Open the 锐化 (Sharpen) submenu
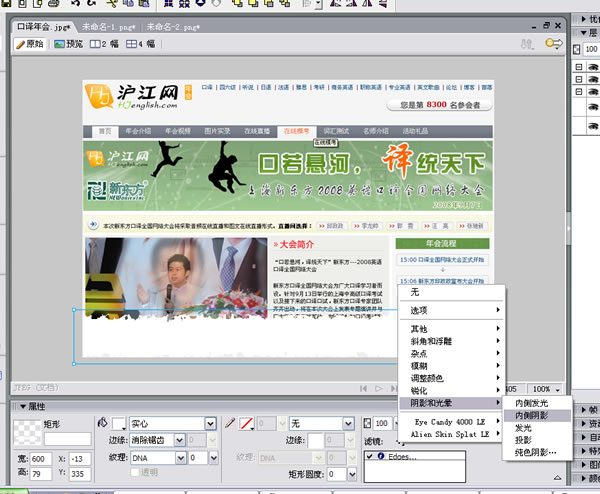The image size is (600, 494). (x=451, y=391)
